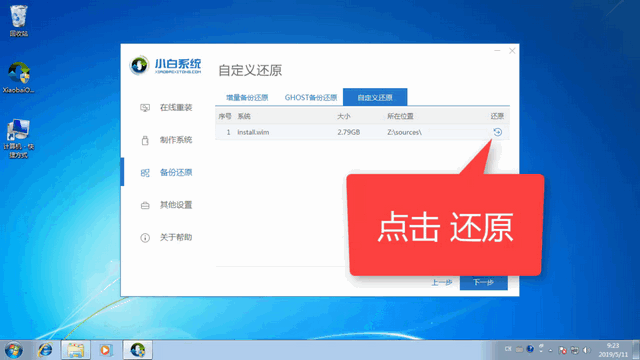Select the install.wim file name
640x360 pixels.
pyautogui.click(x=253, y=132)
